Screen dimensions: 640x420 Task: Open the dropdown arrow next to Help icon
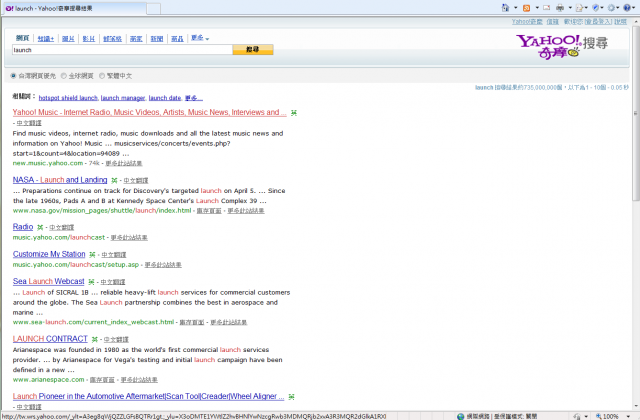click(634, 8)
